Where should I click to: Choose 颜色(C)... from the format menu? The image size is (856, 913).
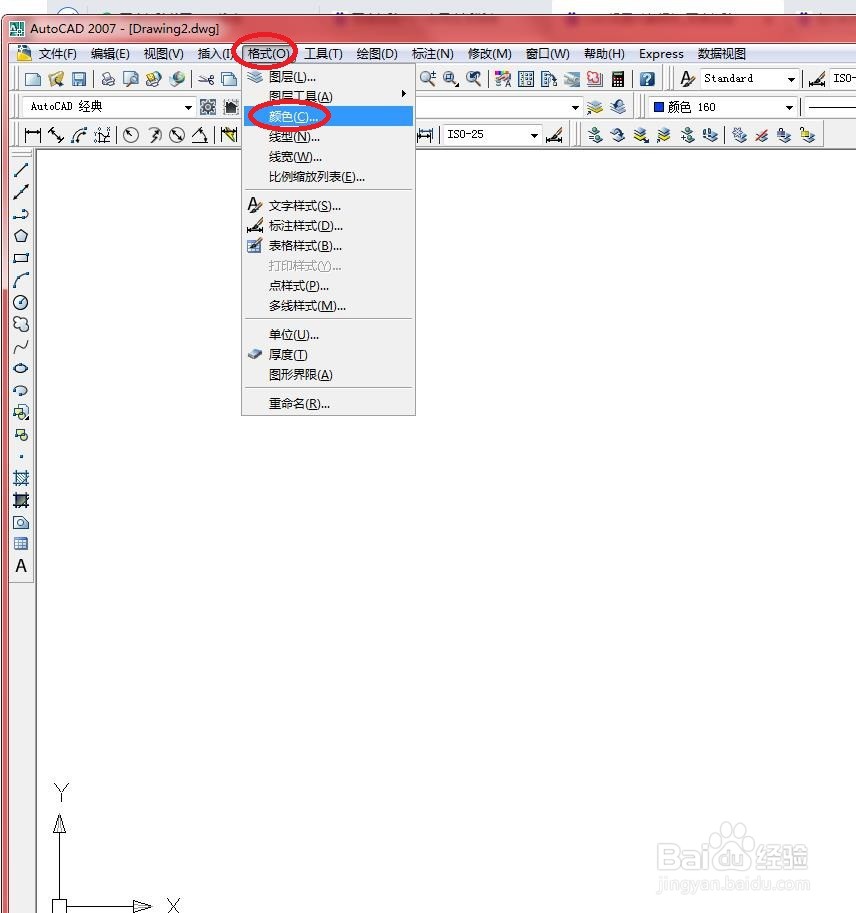pyautogui.click(x=329, y=116)
